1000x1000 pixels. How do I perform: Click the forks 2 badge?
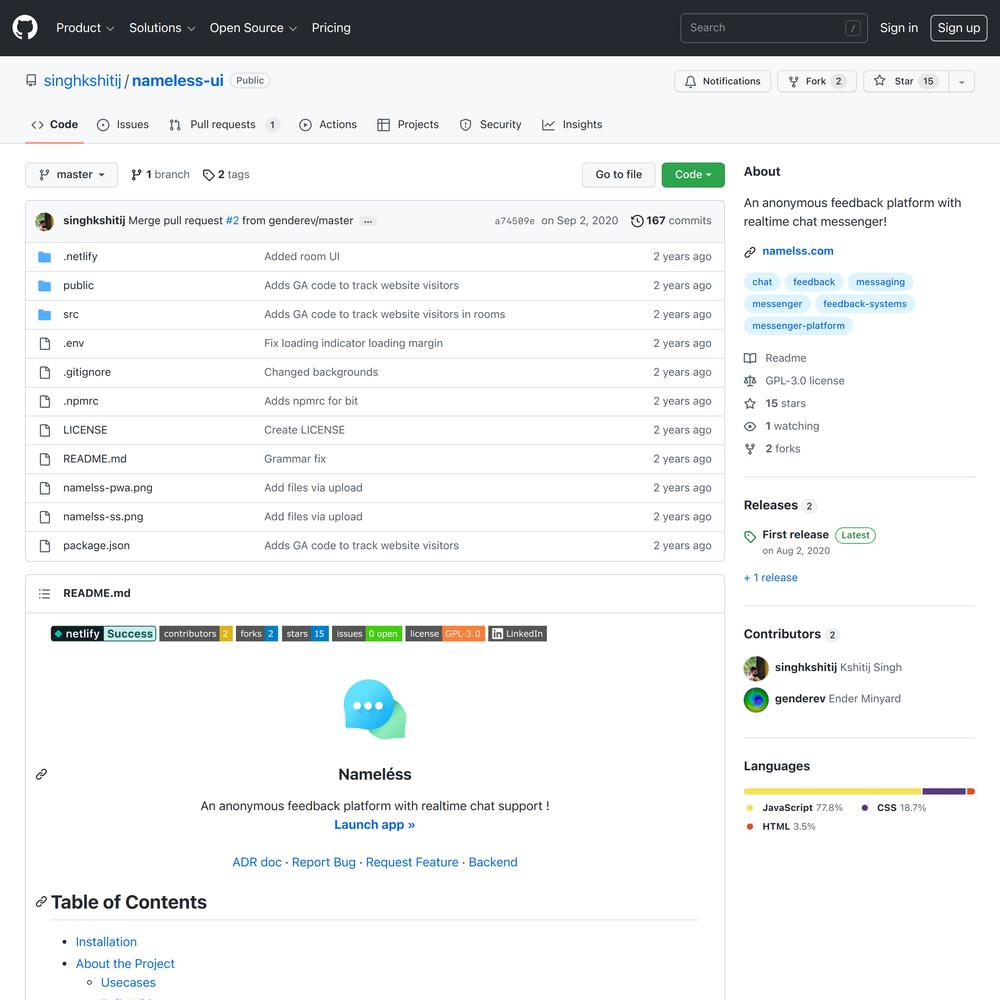[257, 633]
